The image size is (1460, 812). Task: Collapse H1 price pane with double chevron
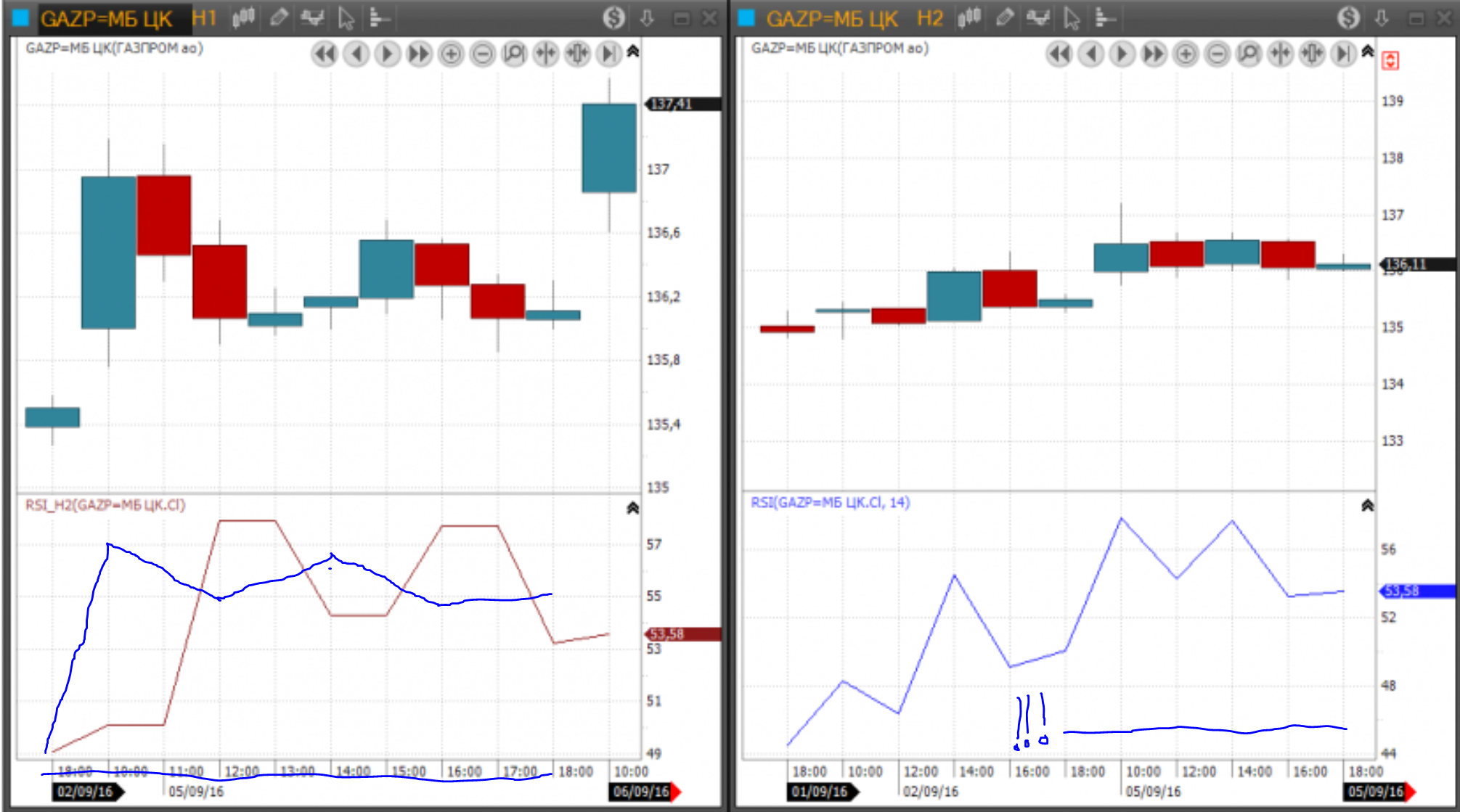[x=633, y=52]
